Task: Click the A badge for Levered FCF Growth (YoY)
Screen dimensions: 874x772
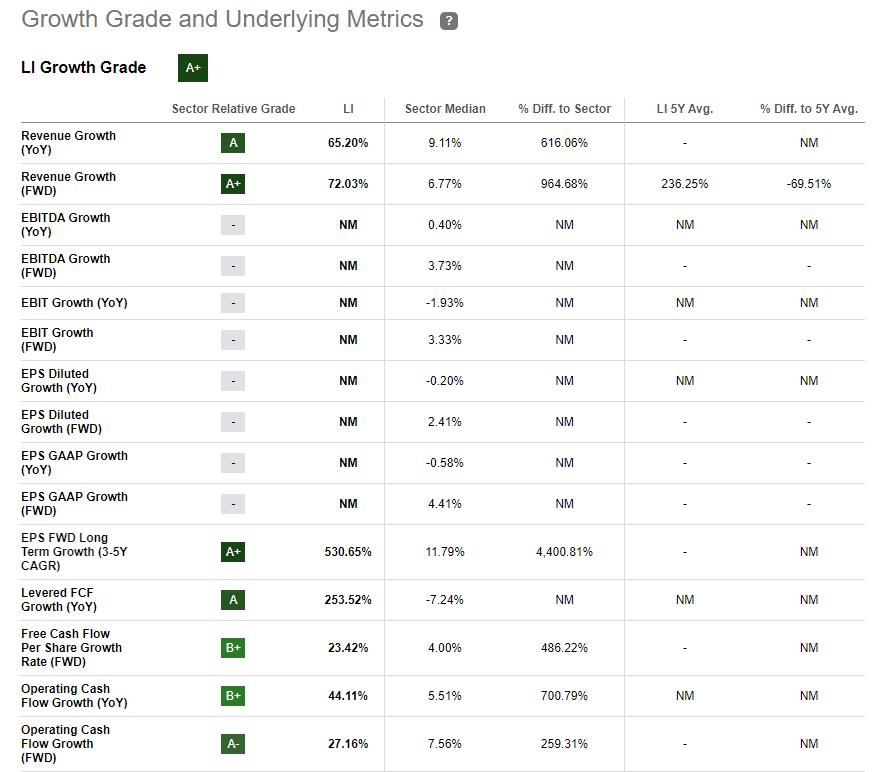Action: [233, 600]
